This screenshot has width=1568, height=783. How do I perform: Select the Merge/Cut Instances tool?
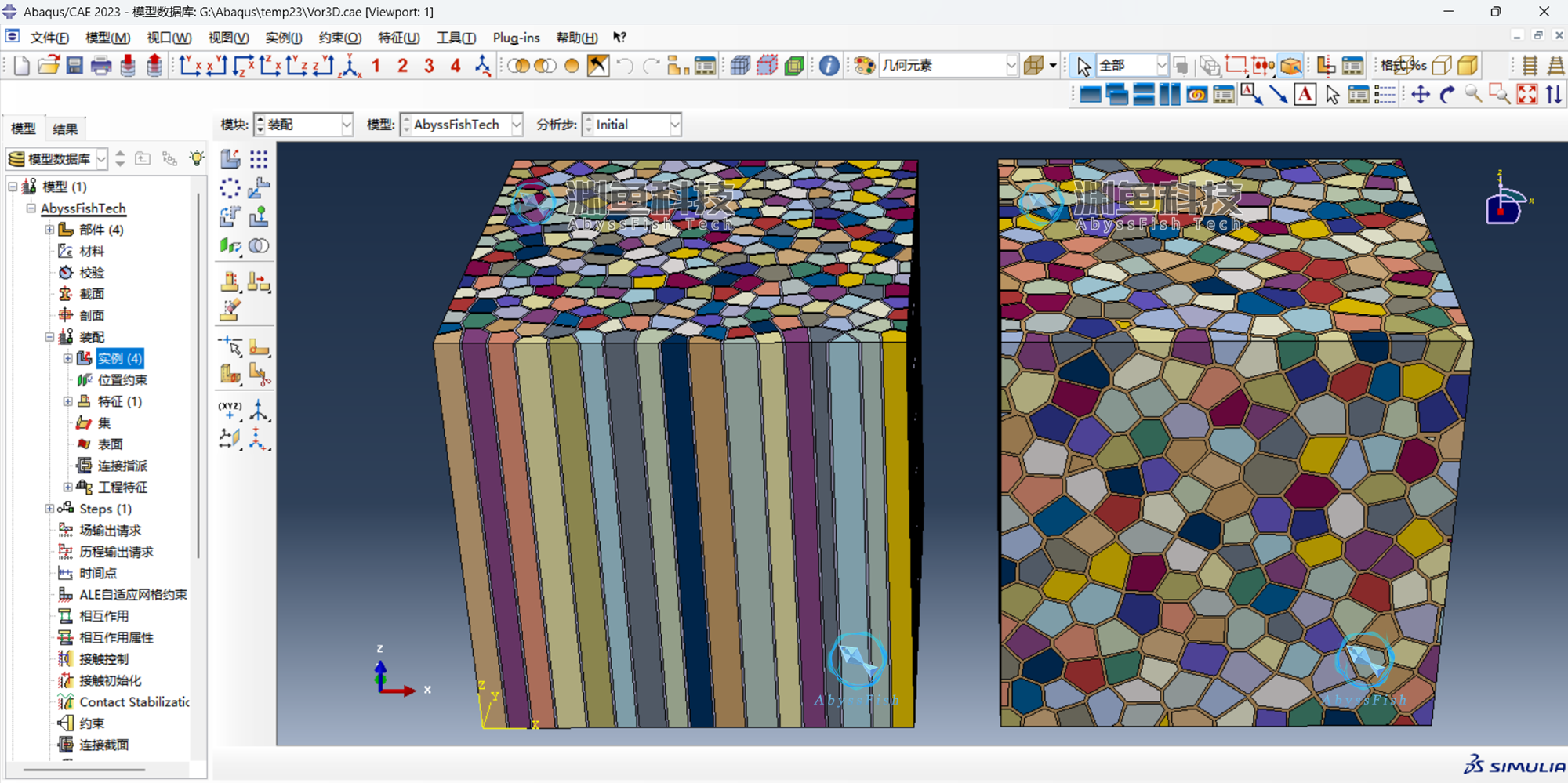[x=259, y=246]
